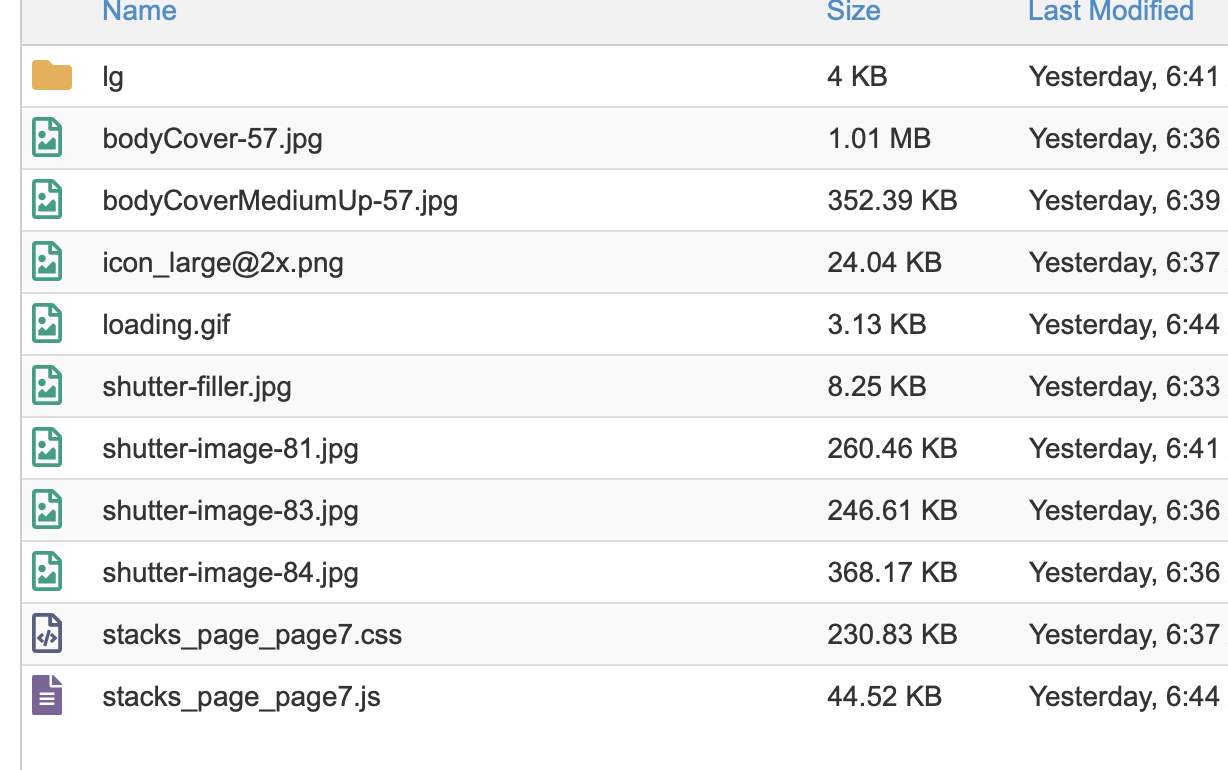1228x770 pixels.
Task: Click the 352.39 KB size cell
Action: point(892,201)
